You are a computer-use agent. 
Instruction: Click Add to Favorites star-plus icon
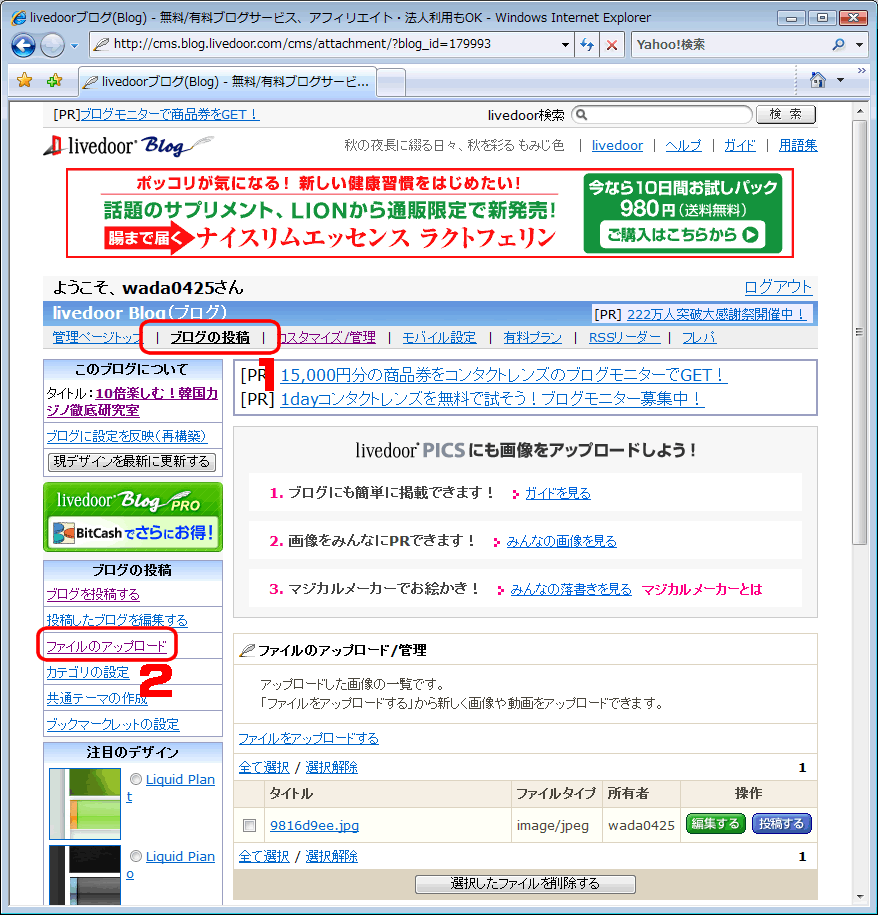click(54, 80)
